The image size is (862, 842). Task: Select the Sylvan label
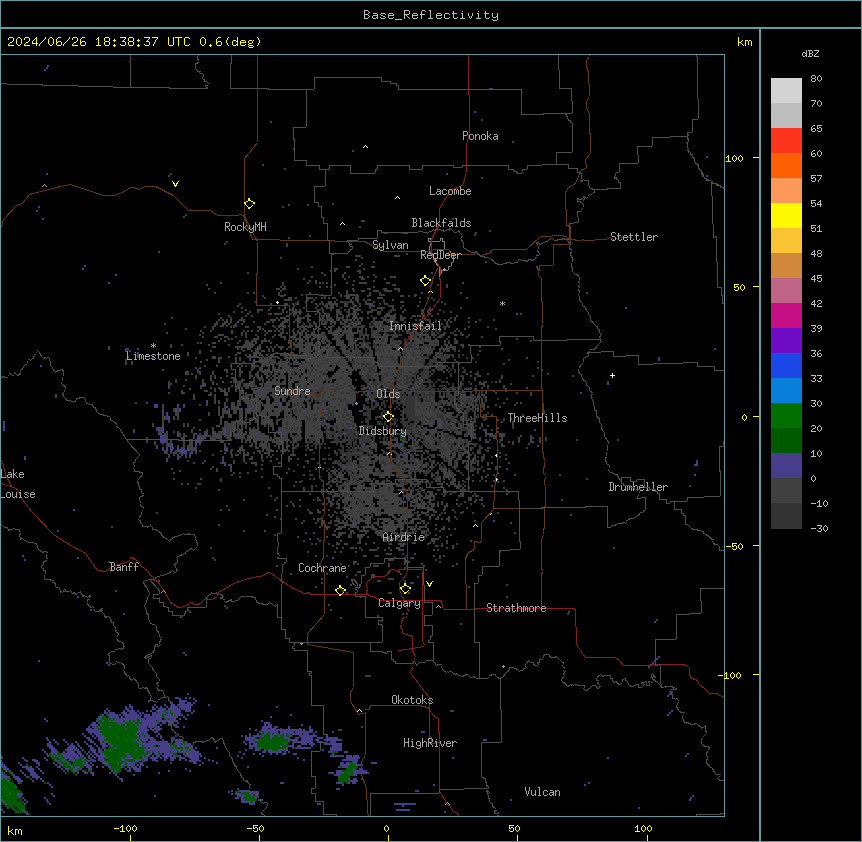coord(390,245)
